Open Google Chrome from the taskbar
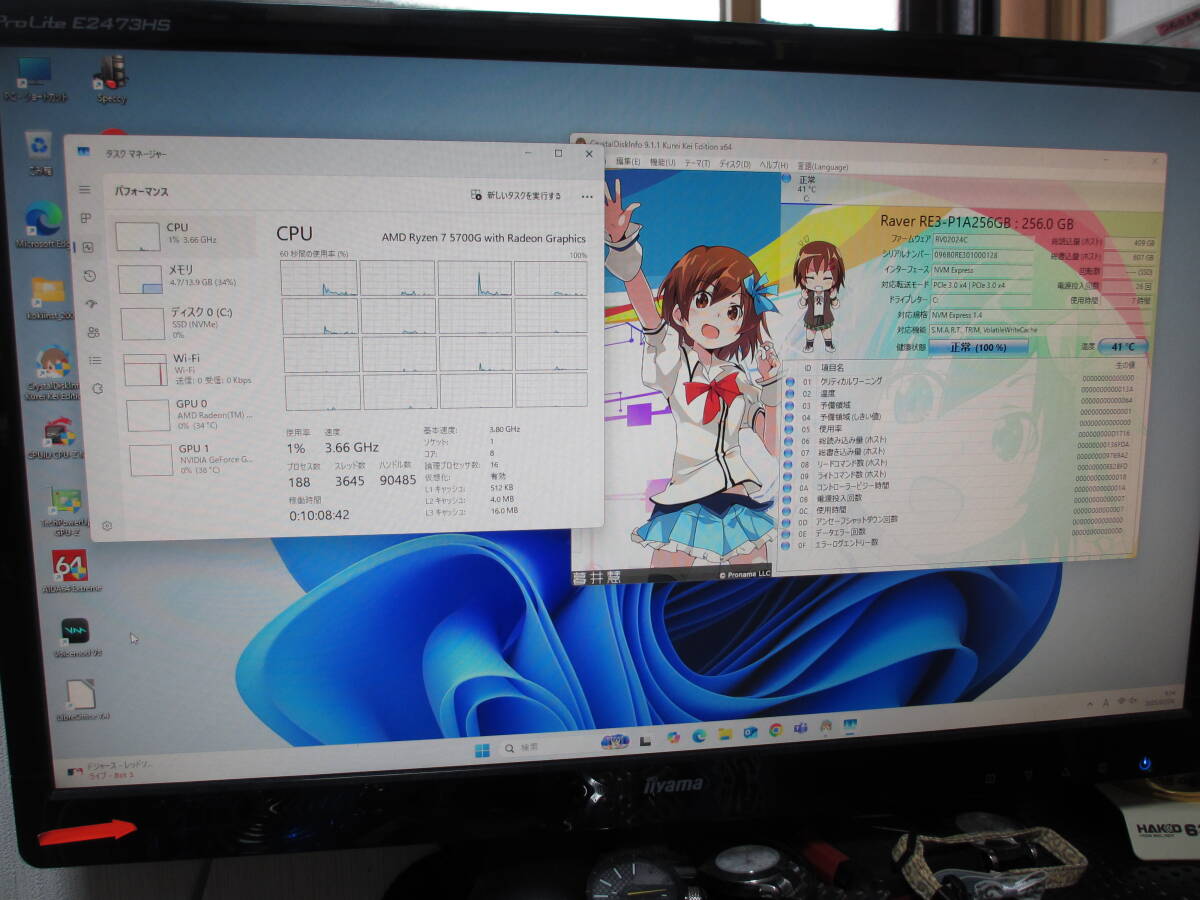The width and height of the screenshot is (1200, 900). [775, 730]
